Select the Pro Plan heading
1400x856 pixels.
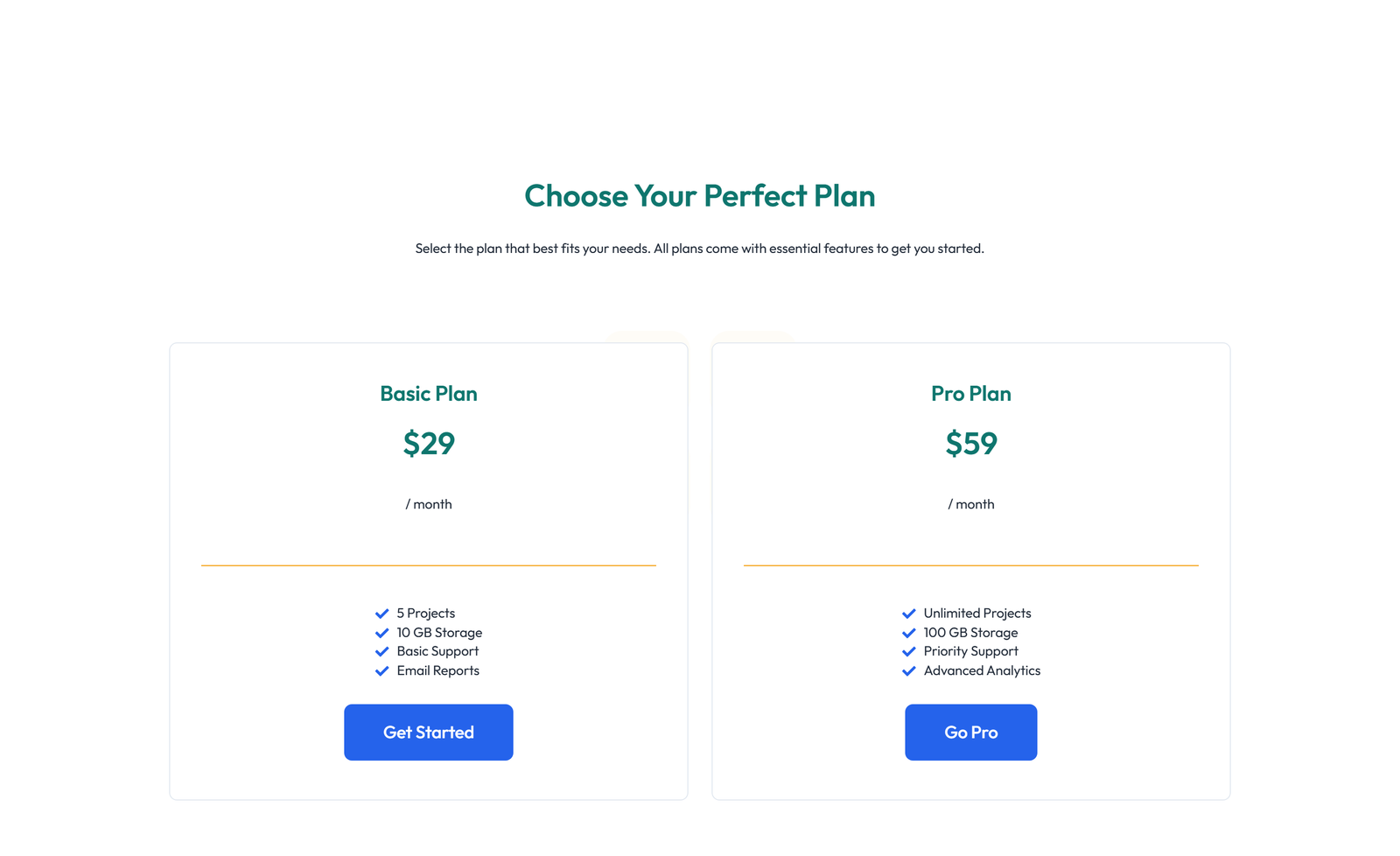tap(970, 394)
